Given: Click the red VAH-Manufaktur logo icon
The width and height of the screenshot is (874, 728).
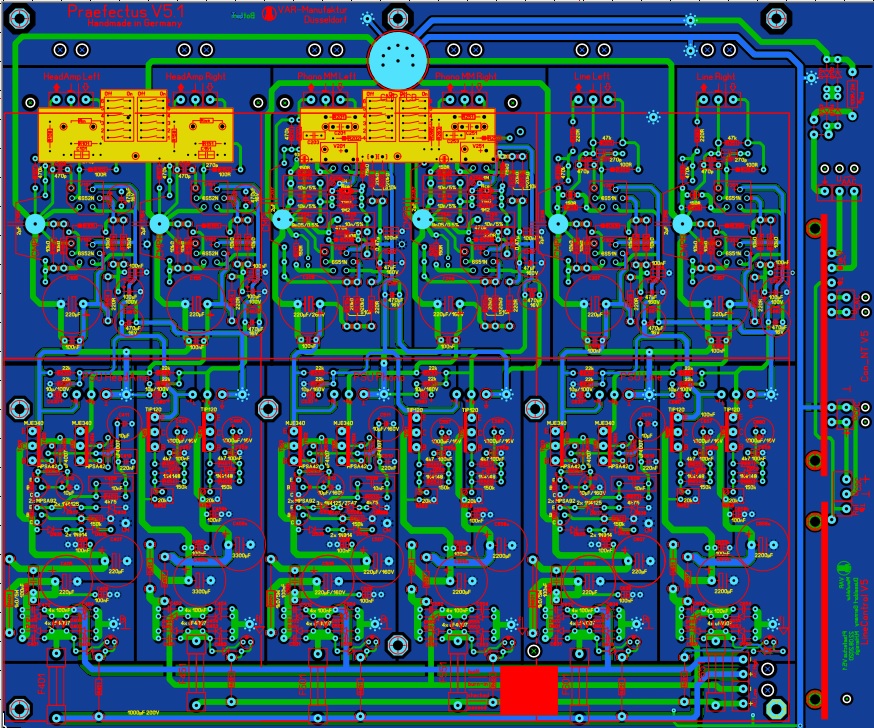Looking at the screenshot, I should tap(269, 12).
